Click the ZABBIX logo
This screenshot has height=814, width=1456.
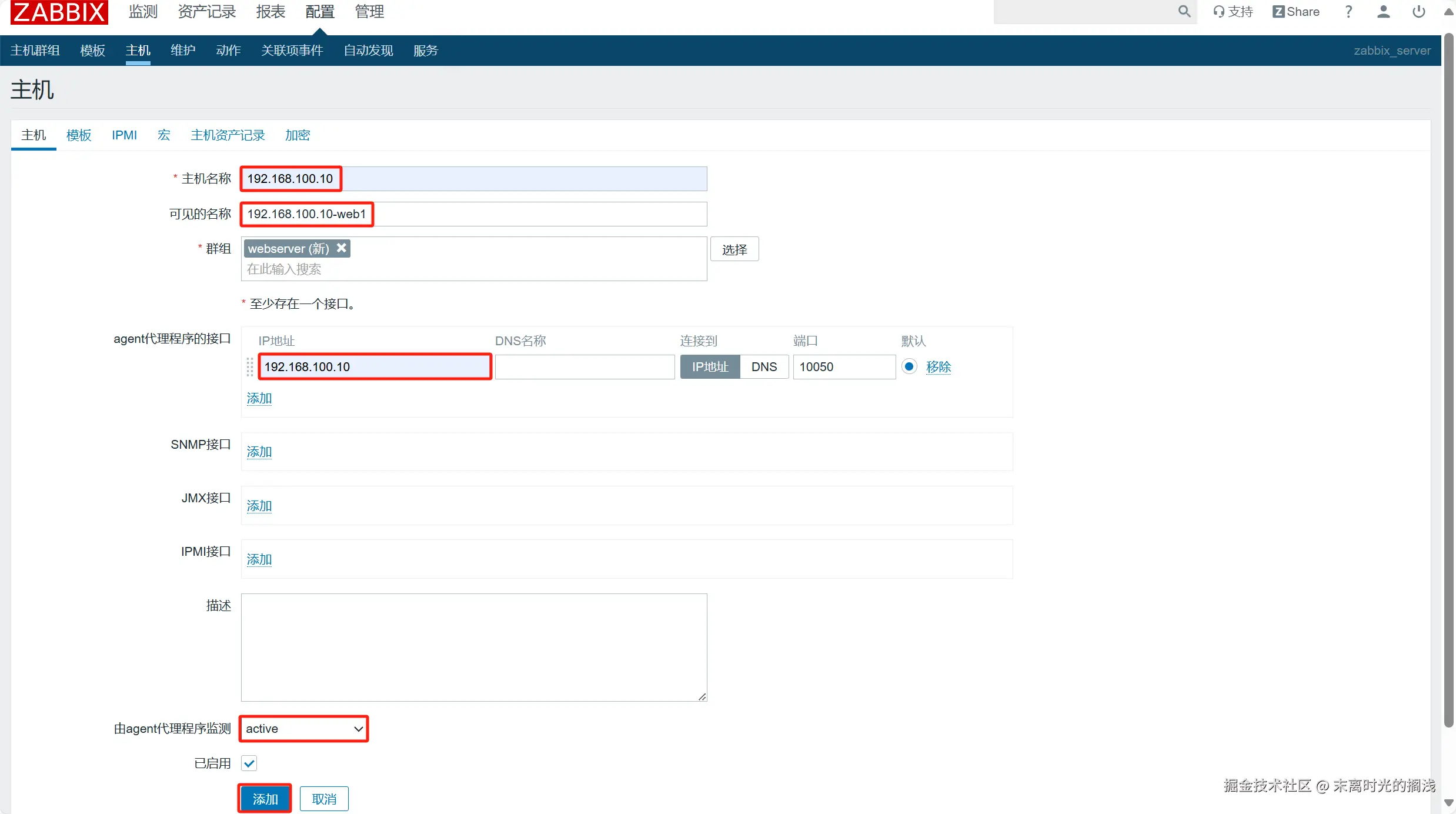[59, 12]
